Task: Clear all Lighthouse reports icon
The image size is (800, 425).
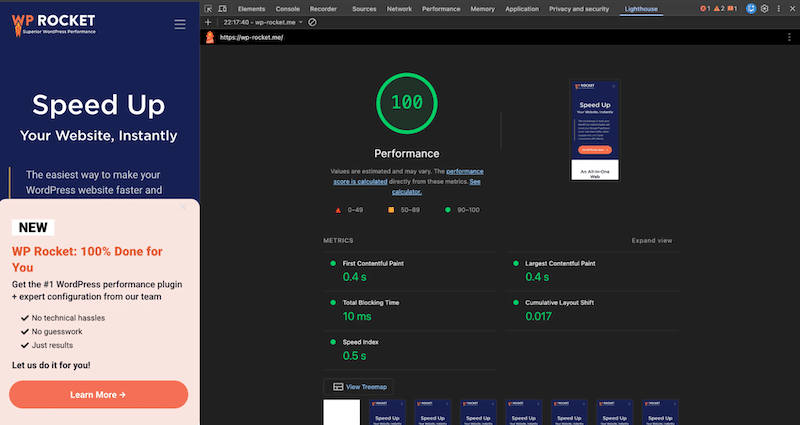Action: pyautogui.click(x=312, y=22)
